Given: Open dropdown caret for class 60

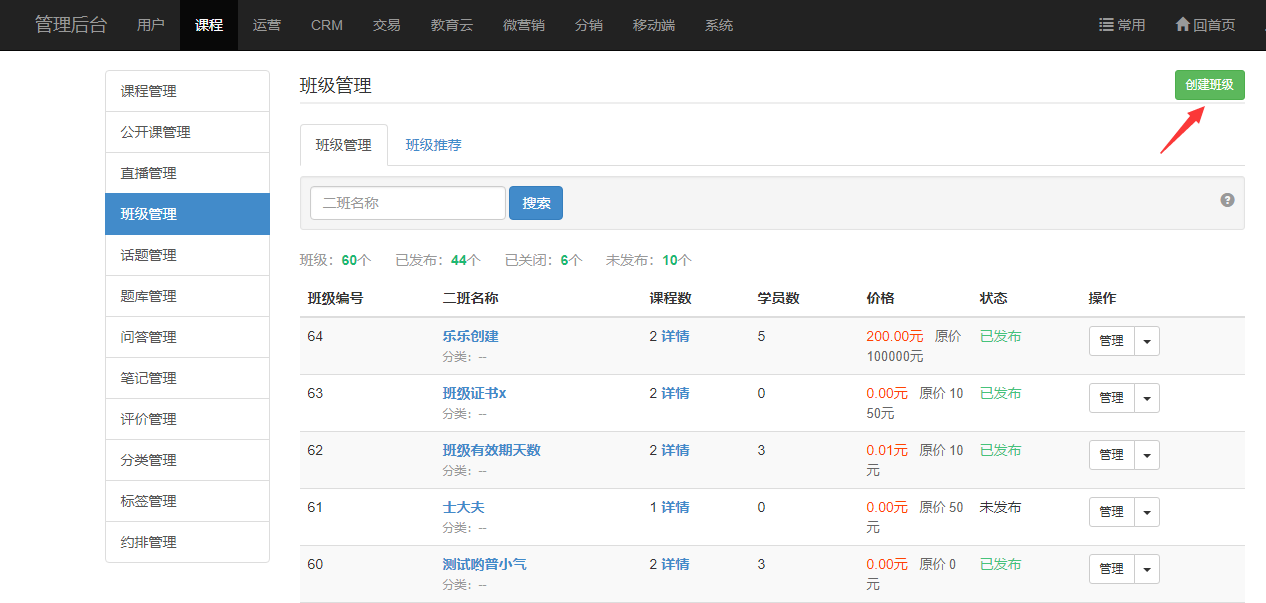Looking at the screenshot, I should (x=1147, y=569).
